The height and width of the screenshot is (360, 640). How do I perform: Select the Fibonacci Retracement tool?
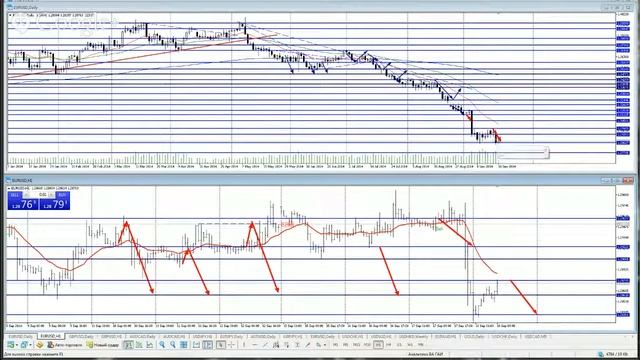[x=287, y=345]
